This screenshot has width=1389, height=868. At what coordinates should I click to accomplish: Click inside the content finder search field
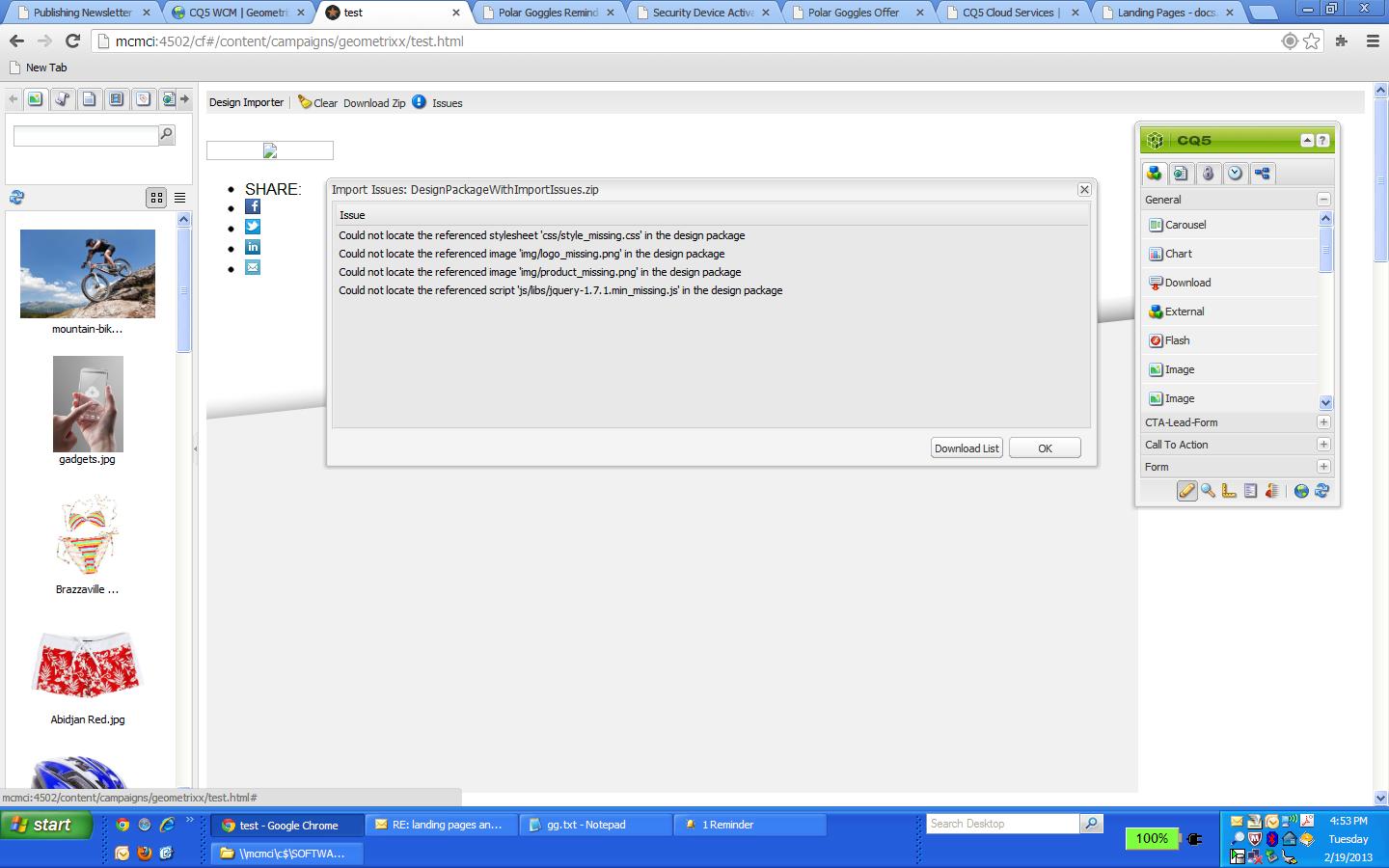(x=86, y=135)
